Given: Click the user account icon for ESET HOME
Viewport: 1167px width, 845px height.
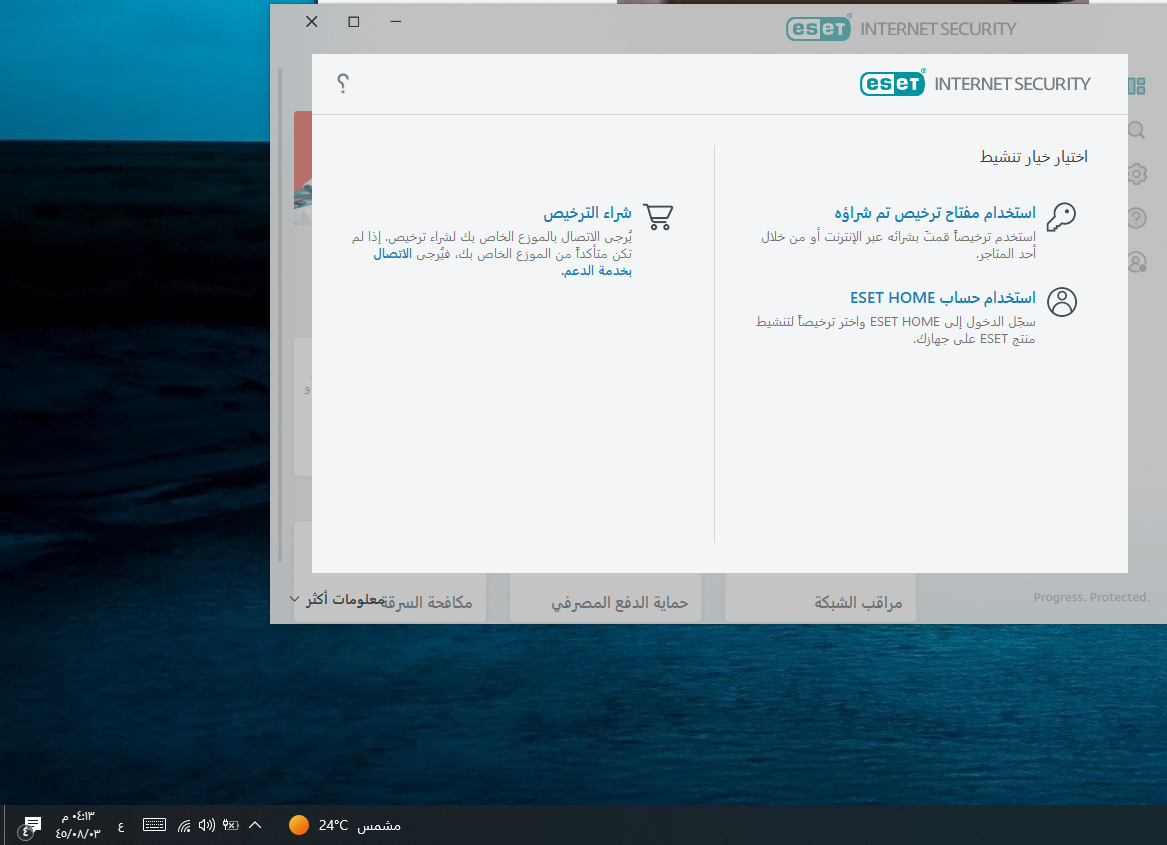Looking at the screenshot, I should coord(1062,302).
